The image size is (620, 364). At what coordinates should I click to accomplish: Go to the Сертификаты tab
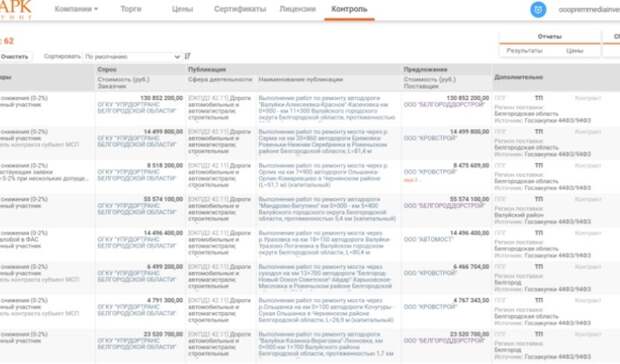240,9
